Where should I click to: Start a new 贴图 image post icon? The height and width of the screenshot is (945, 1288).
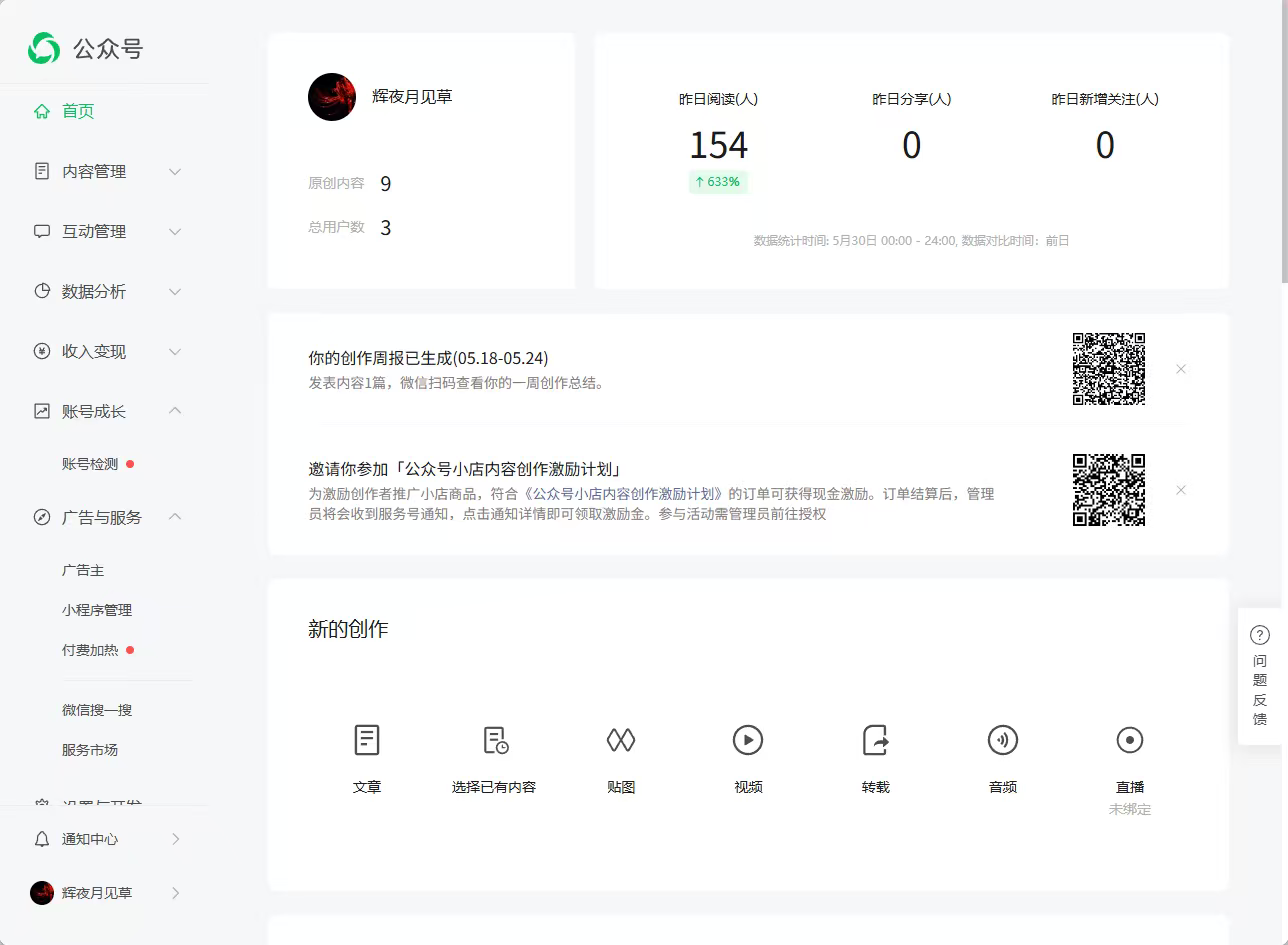(621, 740)
